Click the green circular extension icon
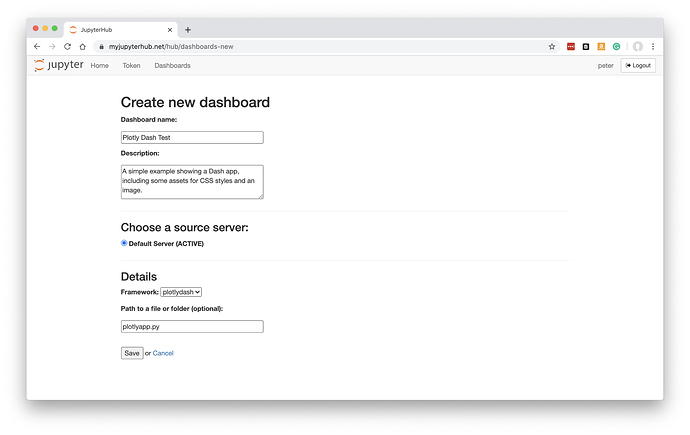690x435 pixels. pyautogui.click(x=617, y=47)
